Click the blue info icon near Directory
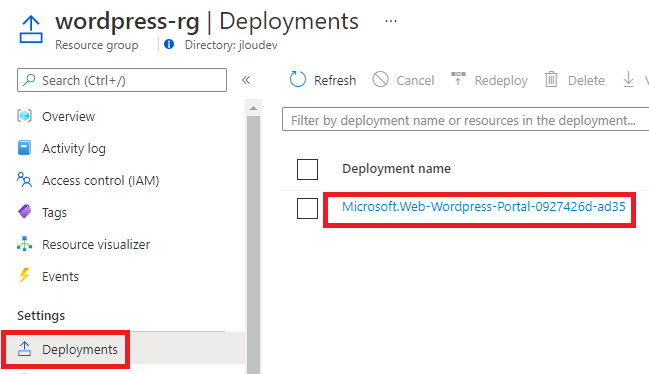The image size is (649, 374). [x=169, y=44]
